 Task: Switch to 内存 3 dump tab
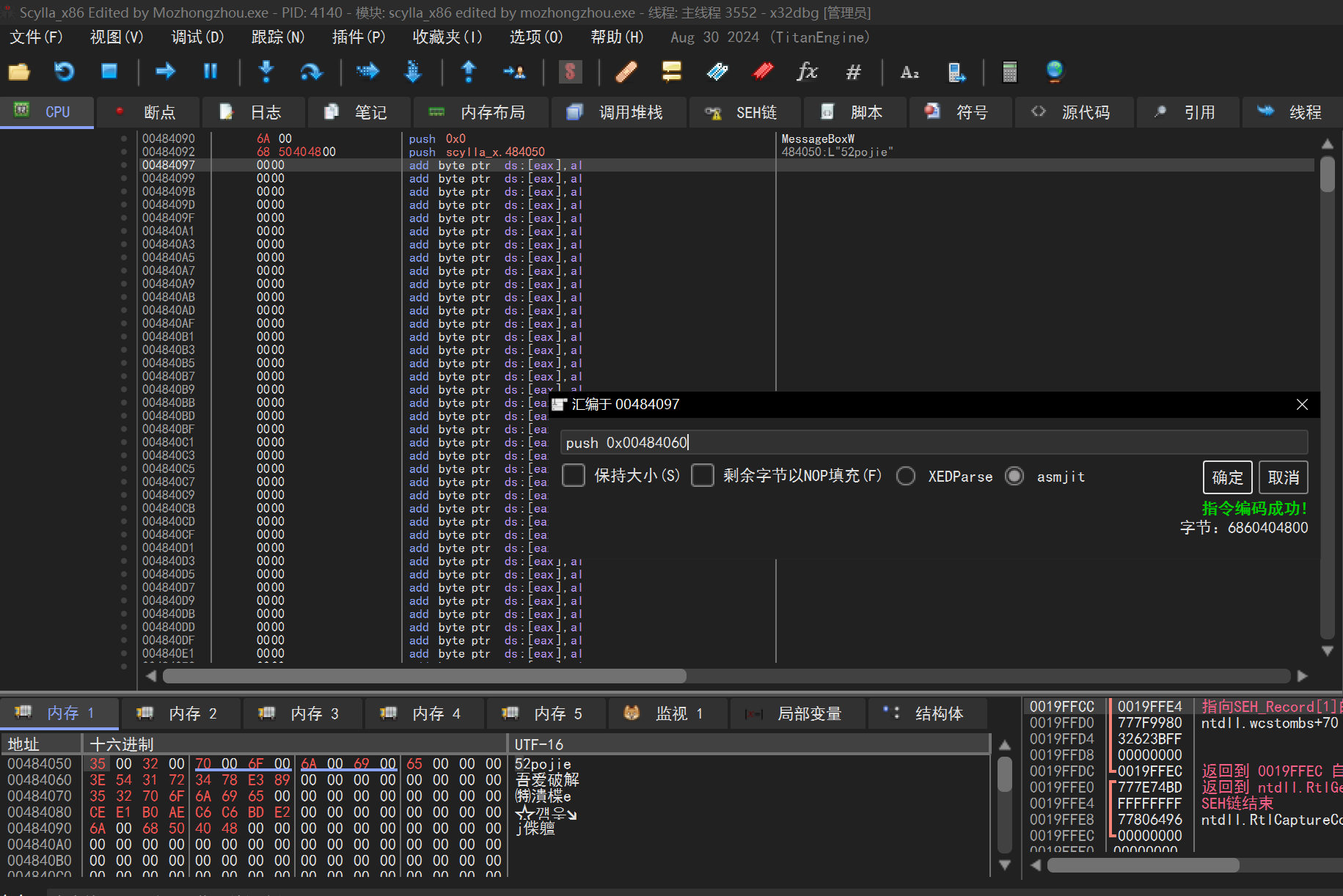tap(302, 713)
